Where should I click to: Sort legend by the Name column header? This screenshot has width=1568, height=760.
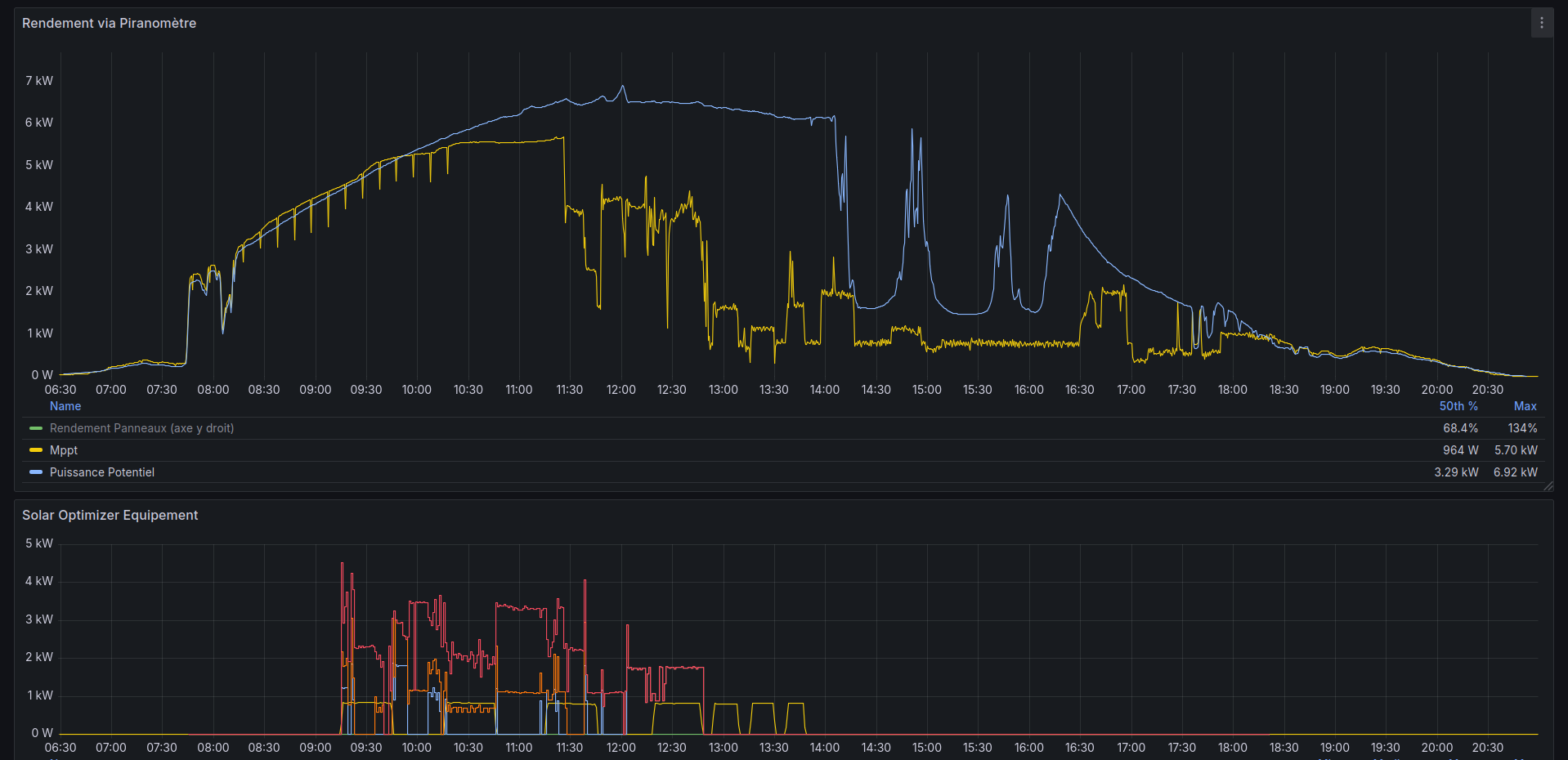pos(65,406)
